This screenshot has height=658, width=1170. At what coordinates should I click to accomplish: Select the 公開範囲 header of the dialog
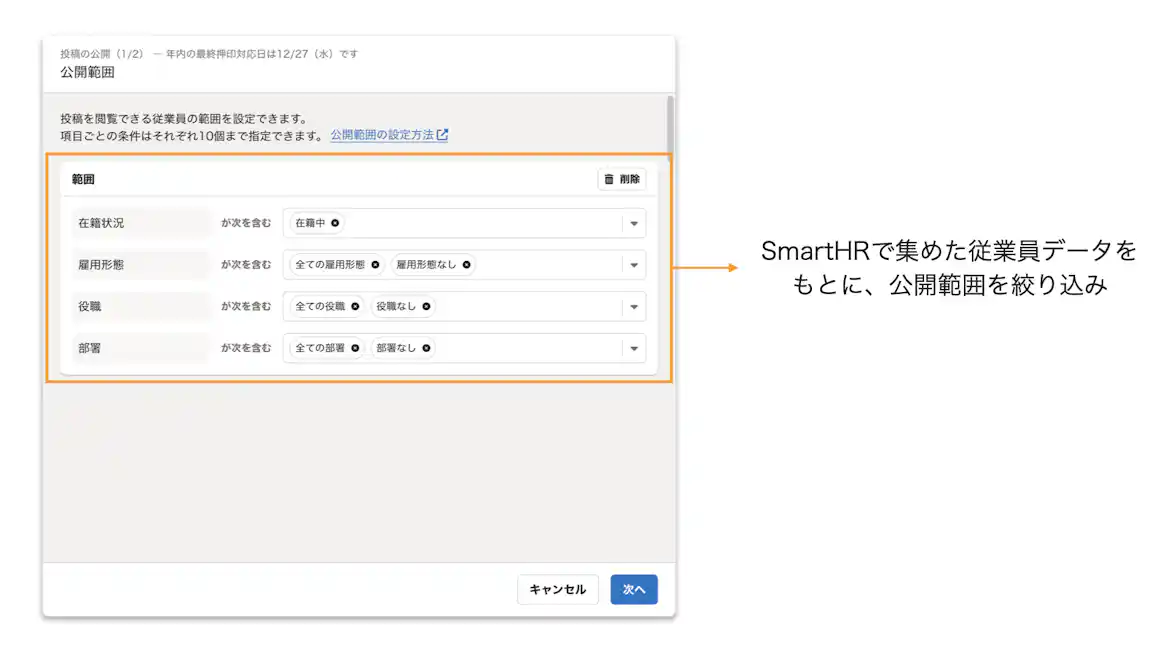click(86, 72)
